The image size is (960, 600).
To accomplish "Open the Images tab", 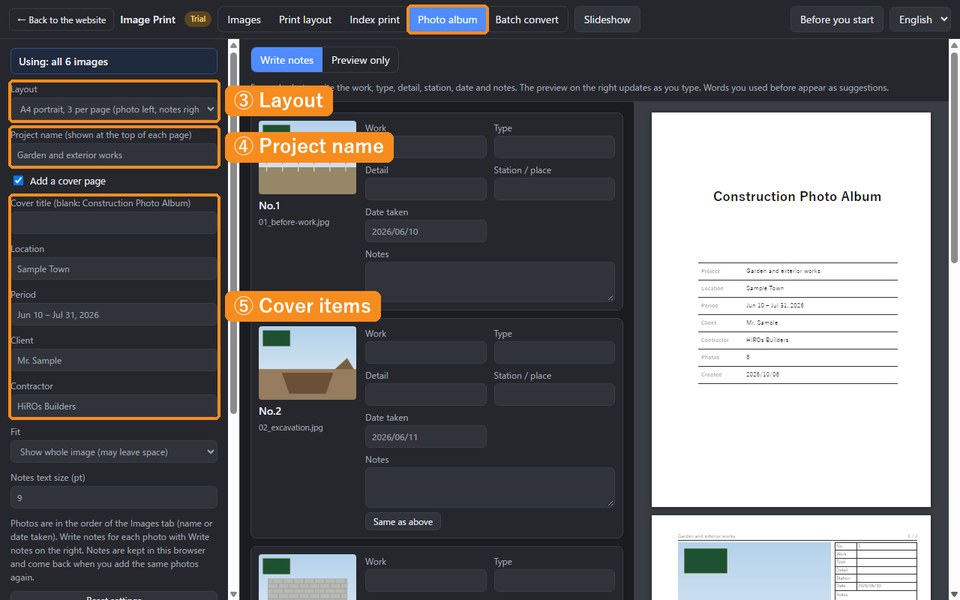I will pyautogui.click(x=244, y=20).
